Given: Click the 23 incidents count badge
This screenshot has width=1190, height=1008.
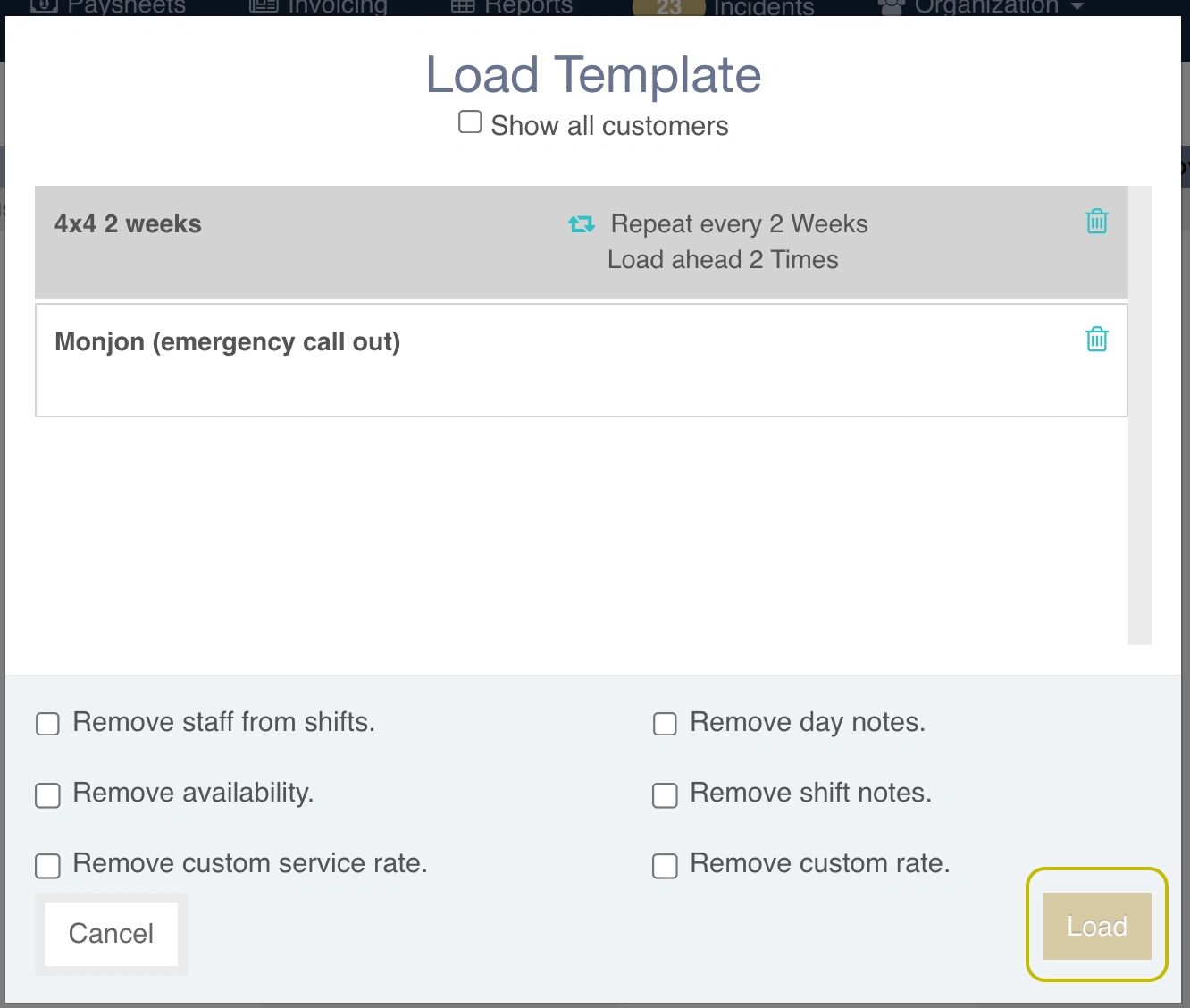Looking at the screenshot, I should pos(668,8).
